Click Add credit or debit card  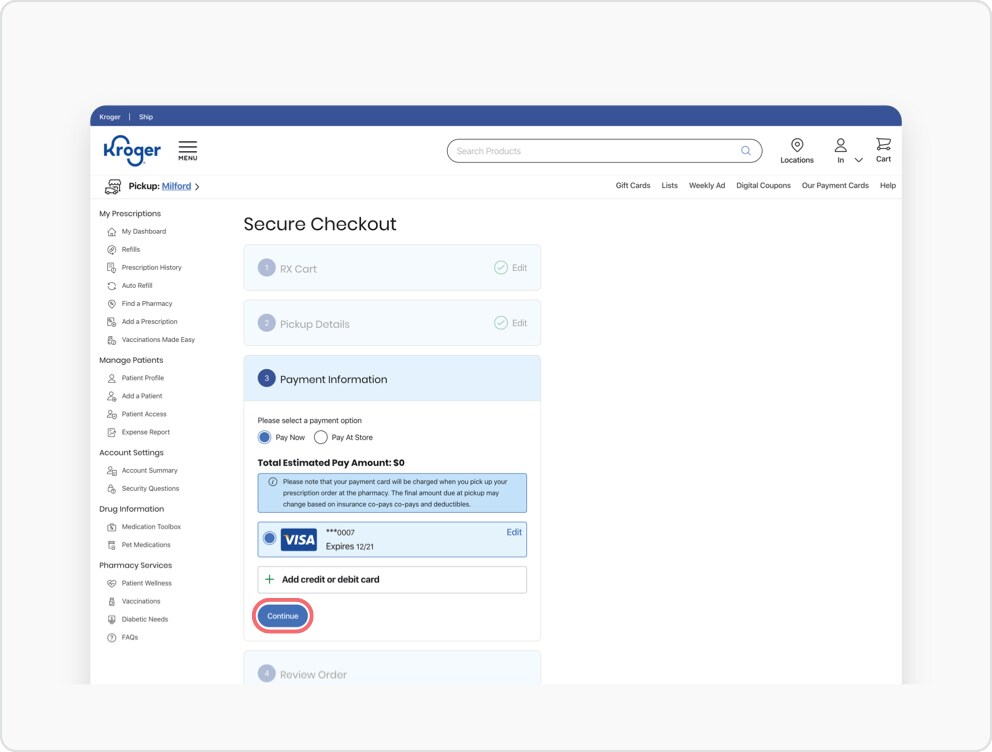(x=392, y=580)
